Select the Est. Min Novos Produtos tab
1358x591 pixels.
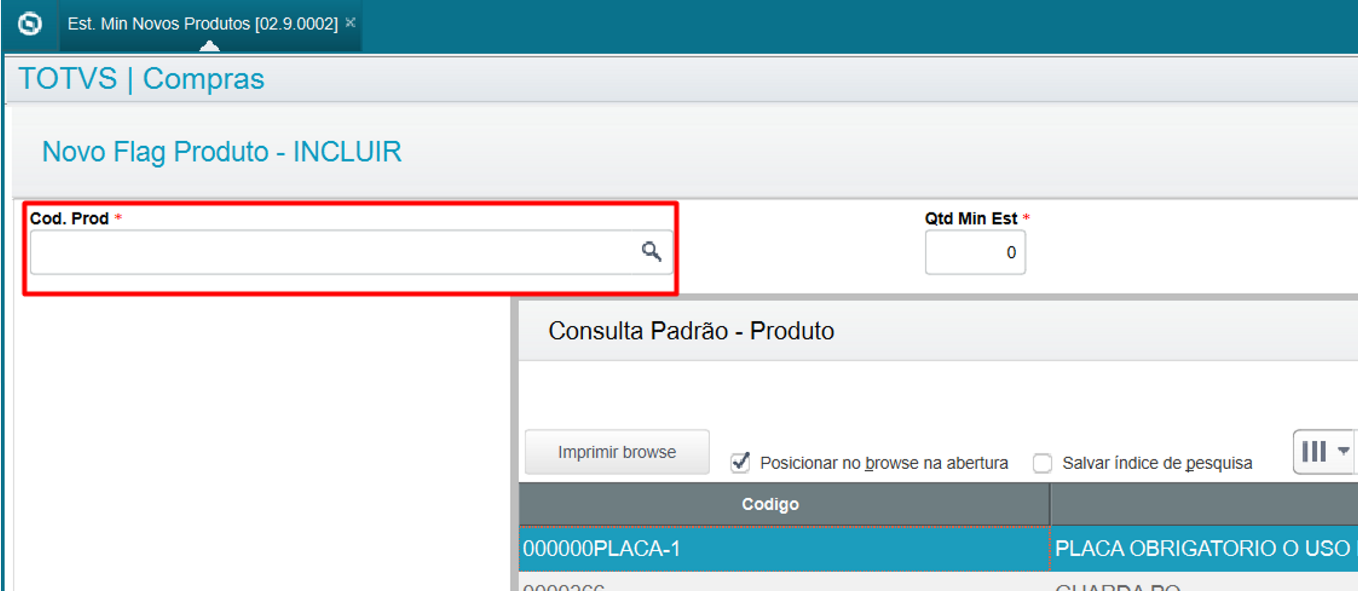click(203, 23)
